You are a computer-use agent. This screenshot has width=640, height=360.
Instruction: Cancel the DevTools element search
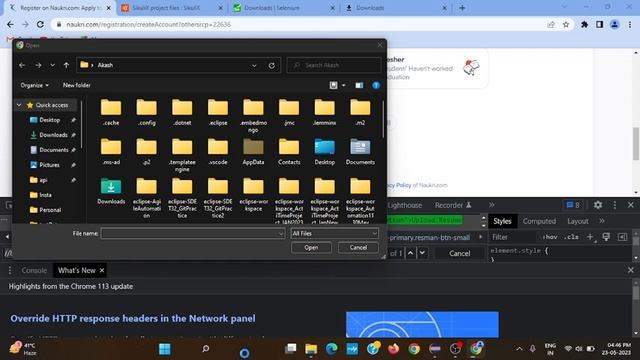pos(460,253)
